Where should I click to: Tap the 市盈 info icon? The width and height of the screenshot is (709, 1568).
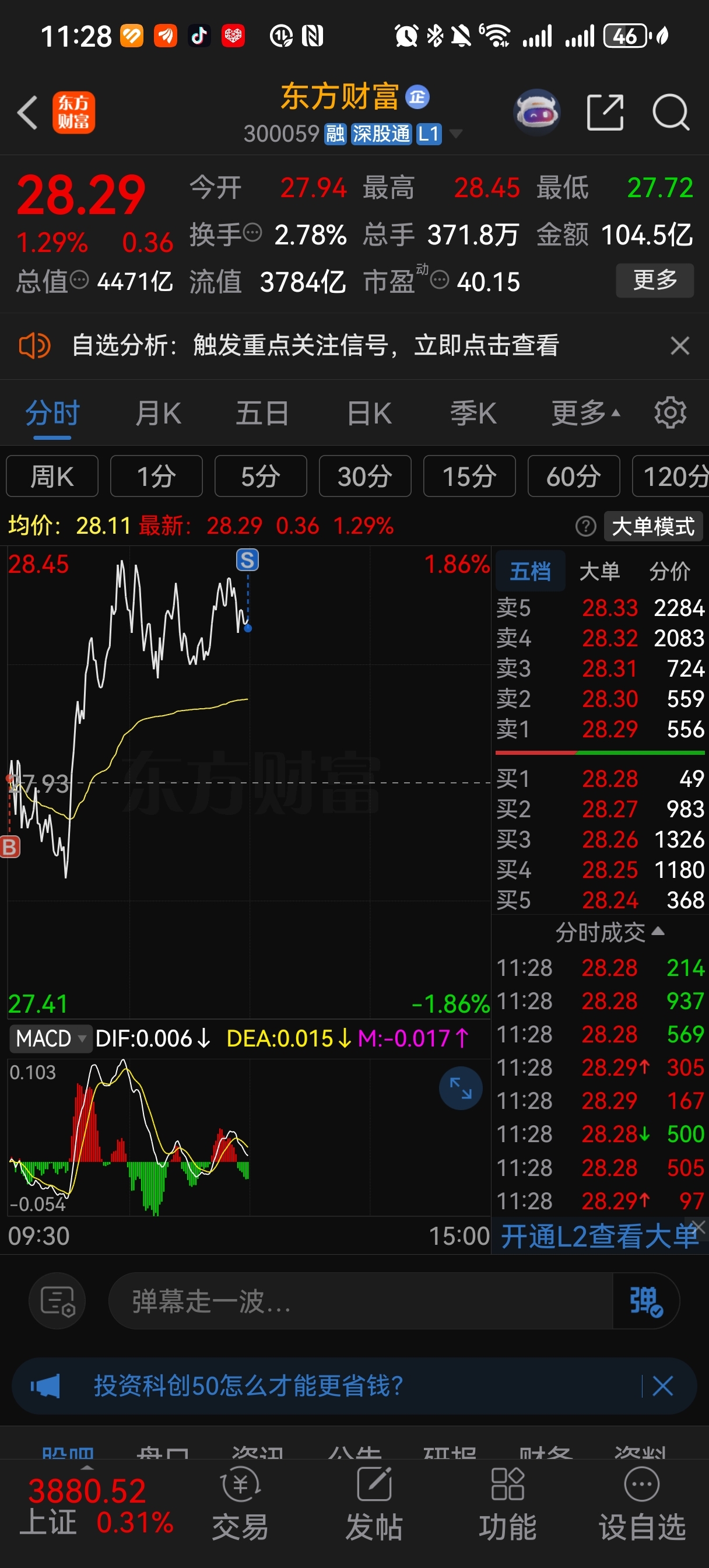pyautogui.click(x=440, y=280)
